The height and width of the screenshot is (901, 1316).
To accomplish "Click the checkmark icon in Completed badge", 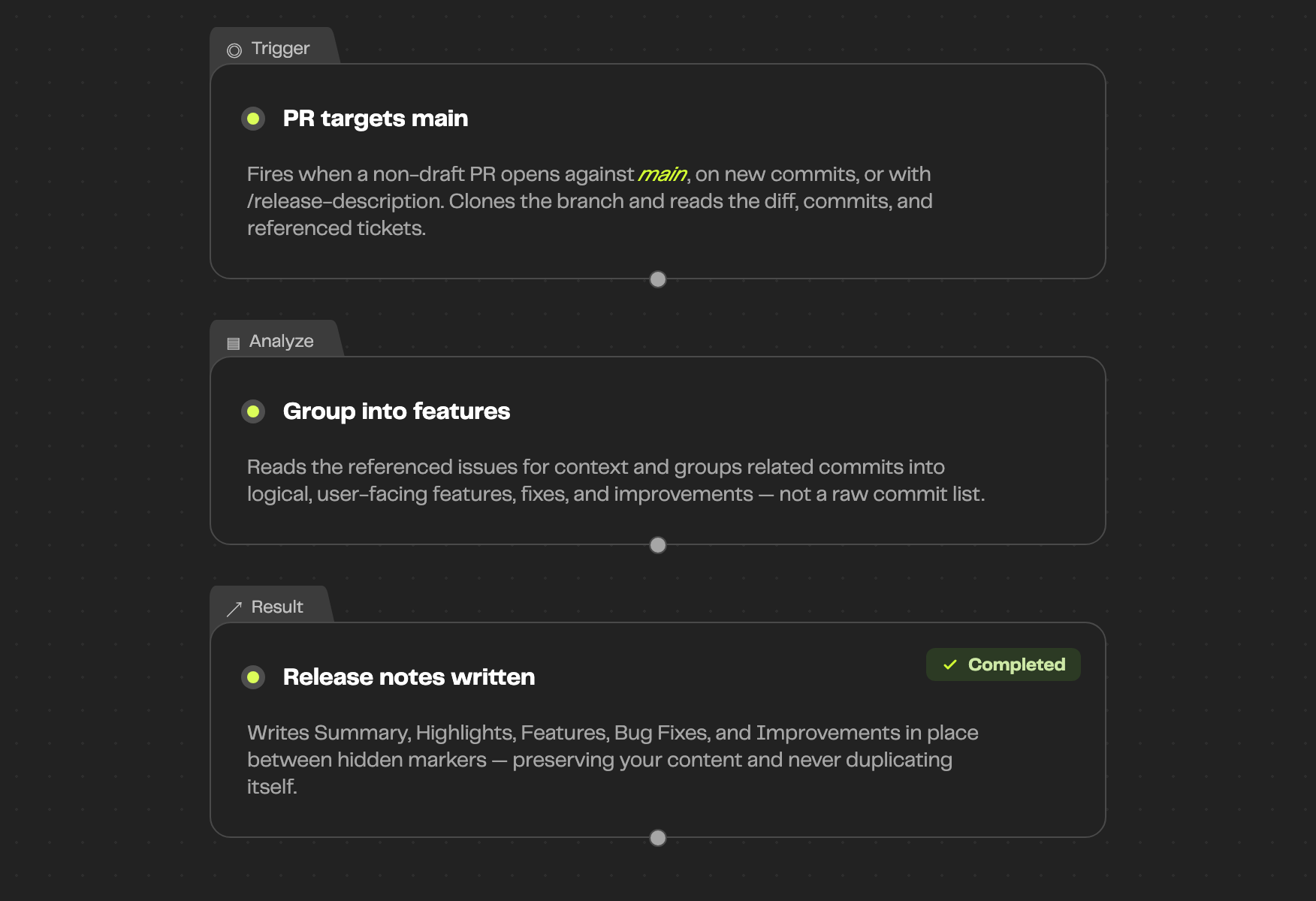I will [x=950, y=664].
